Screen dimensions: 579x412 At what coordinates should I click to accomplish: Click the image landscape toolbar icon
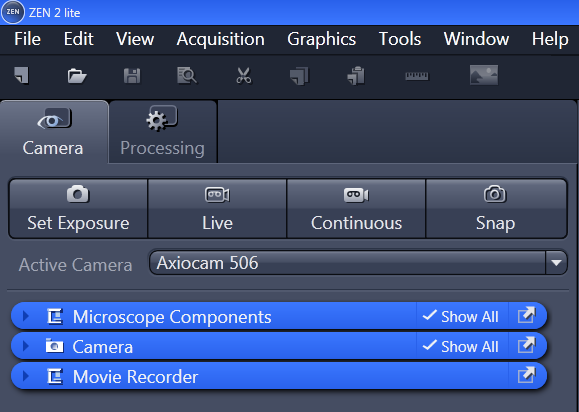(x=484, y=75)
